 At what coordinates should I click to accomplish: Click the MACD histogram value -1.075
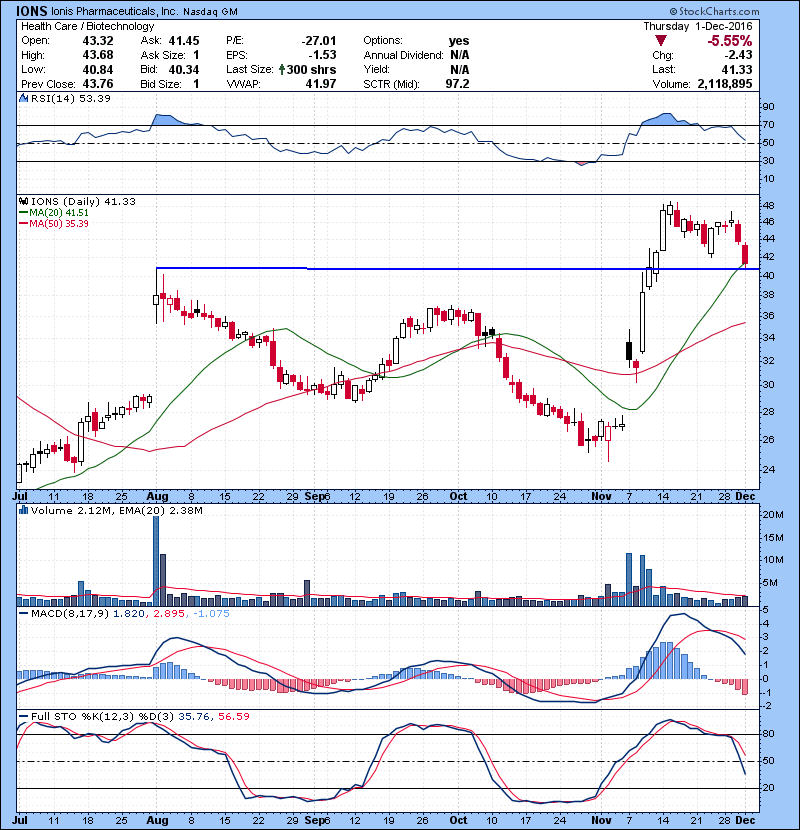211,614
